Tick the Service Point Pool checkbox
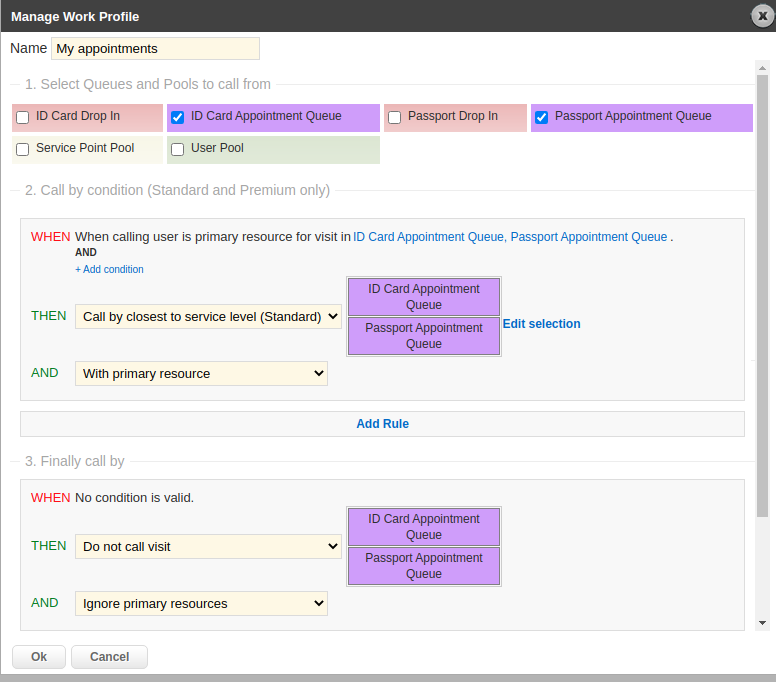The image size is (776, 682). (23, 150)
